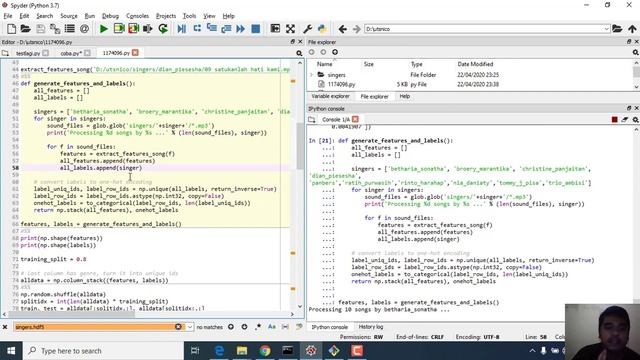Viewport: 640px width, 360px height.
Task: Clear the find text field
Action: pyautogui.click(x=178, y=327)
